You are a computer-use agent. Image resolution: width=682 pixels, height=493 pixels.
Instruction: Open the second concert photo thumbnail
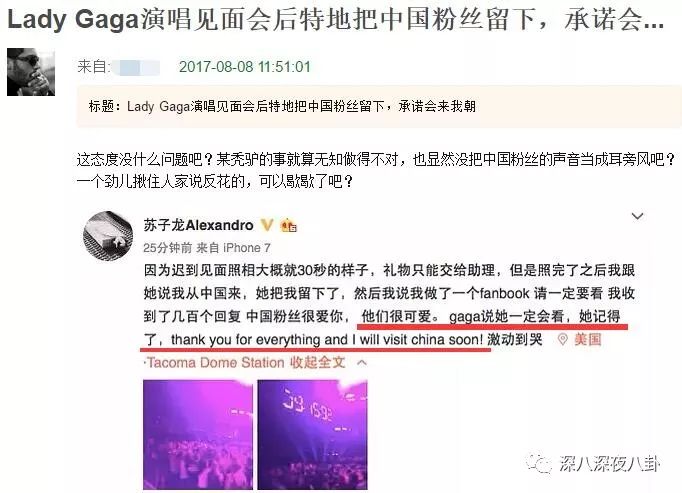(312, 435)
